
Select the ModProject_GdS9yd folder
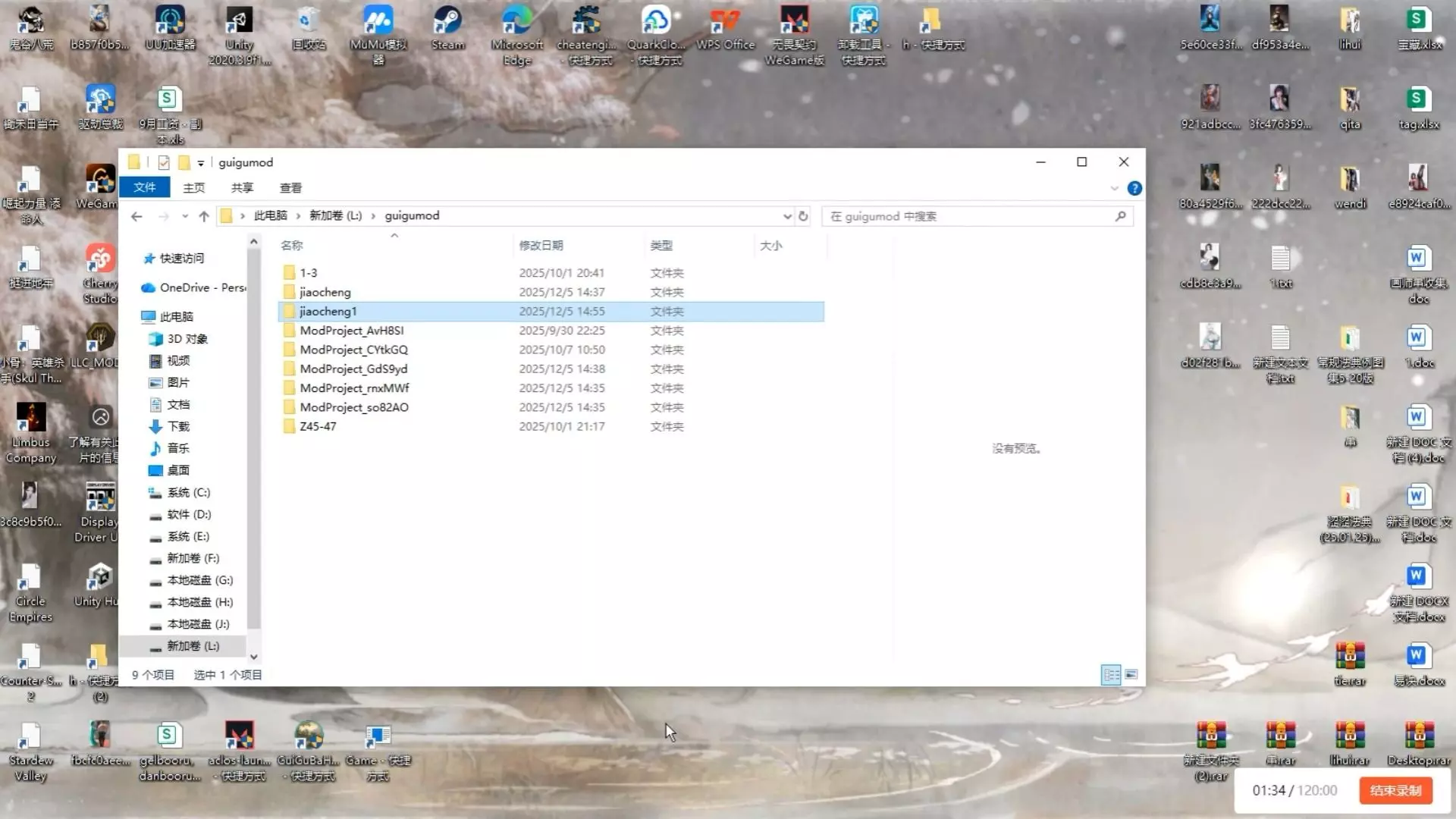pos(353,369)
